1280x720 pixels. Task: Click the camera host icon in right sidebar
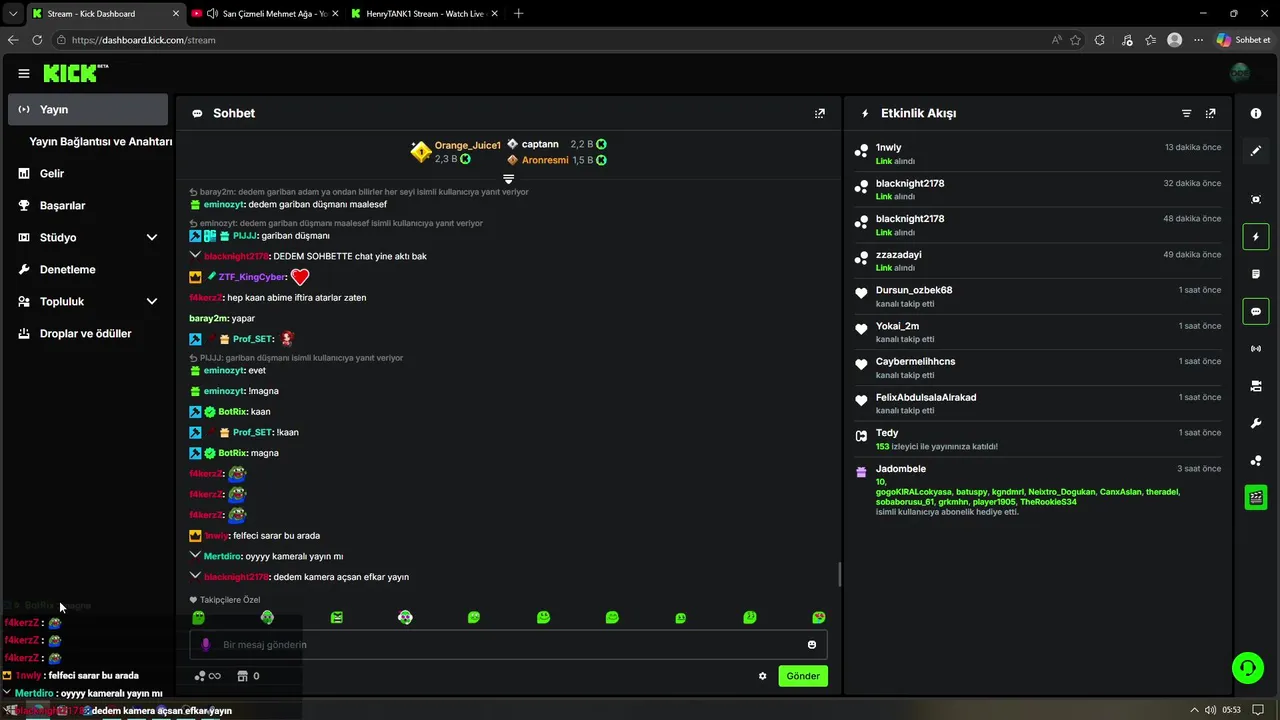point(1256,386)
